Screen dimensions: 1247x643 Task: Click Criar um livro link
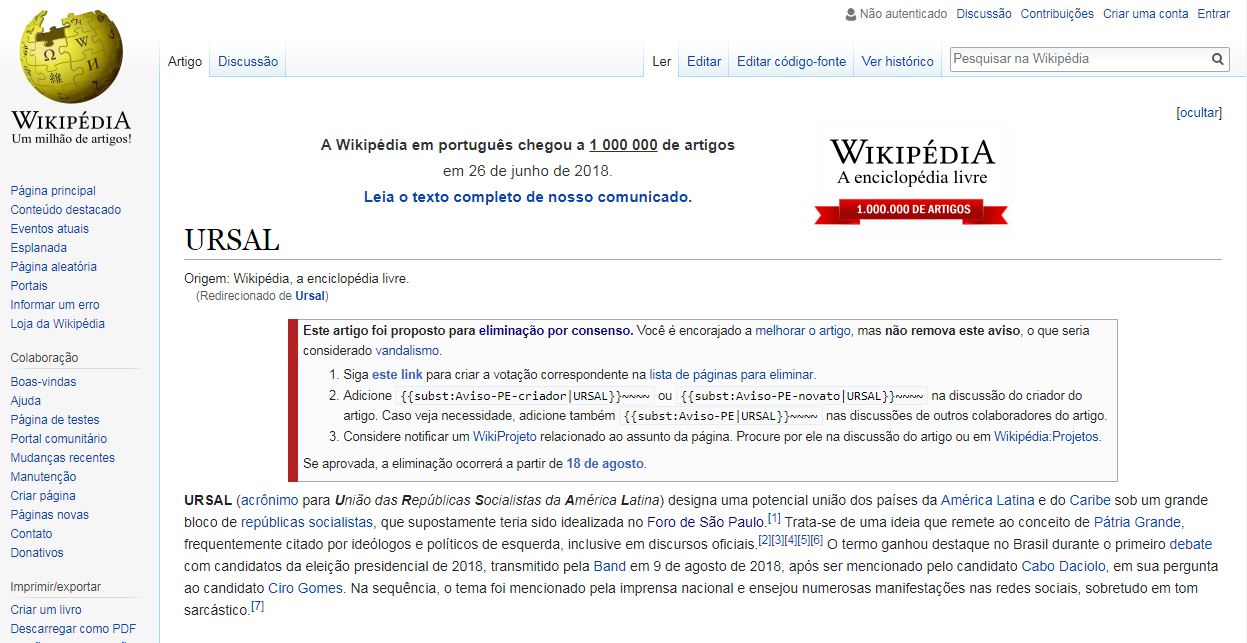[x=46, y=609]
